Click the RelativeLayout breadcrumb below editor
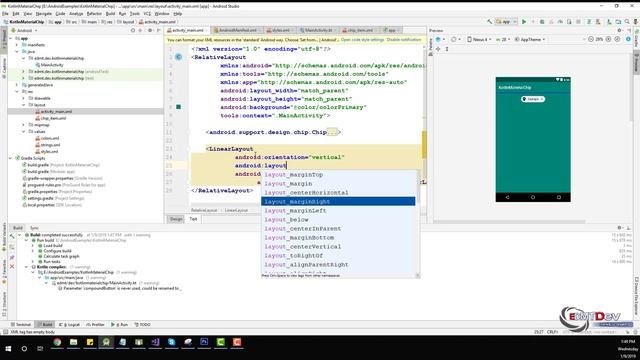 (204, 210)
